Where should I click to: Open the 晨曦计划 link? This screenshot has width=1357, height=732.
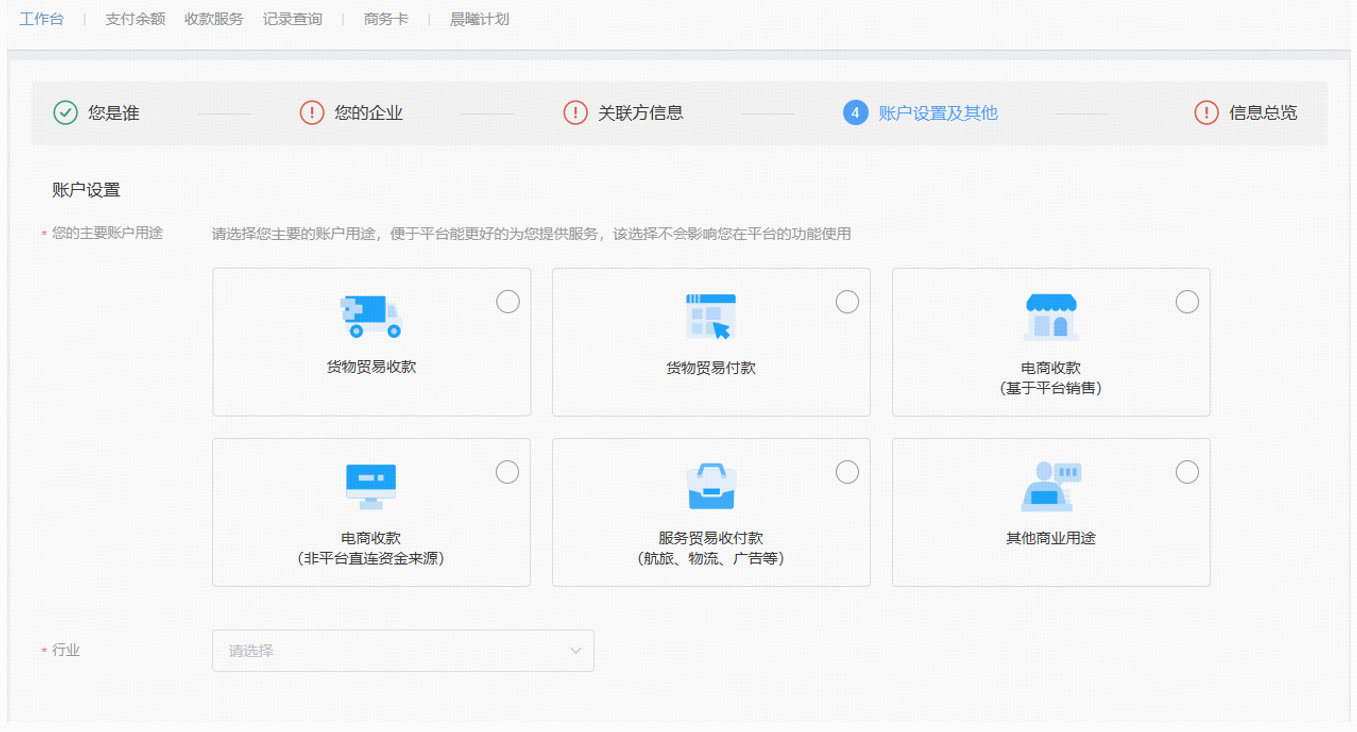pos(479,19)
